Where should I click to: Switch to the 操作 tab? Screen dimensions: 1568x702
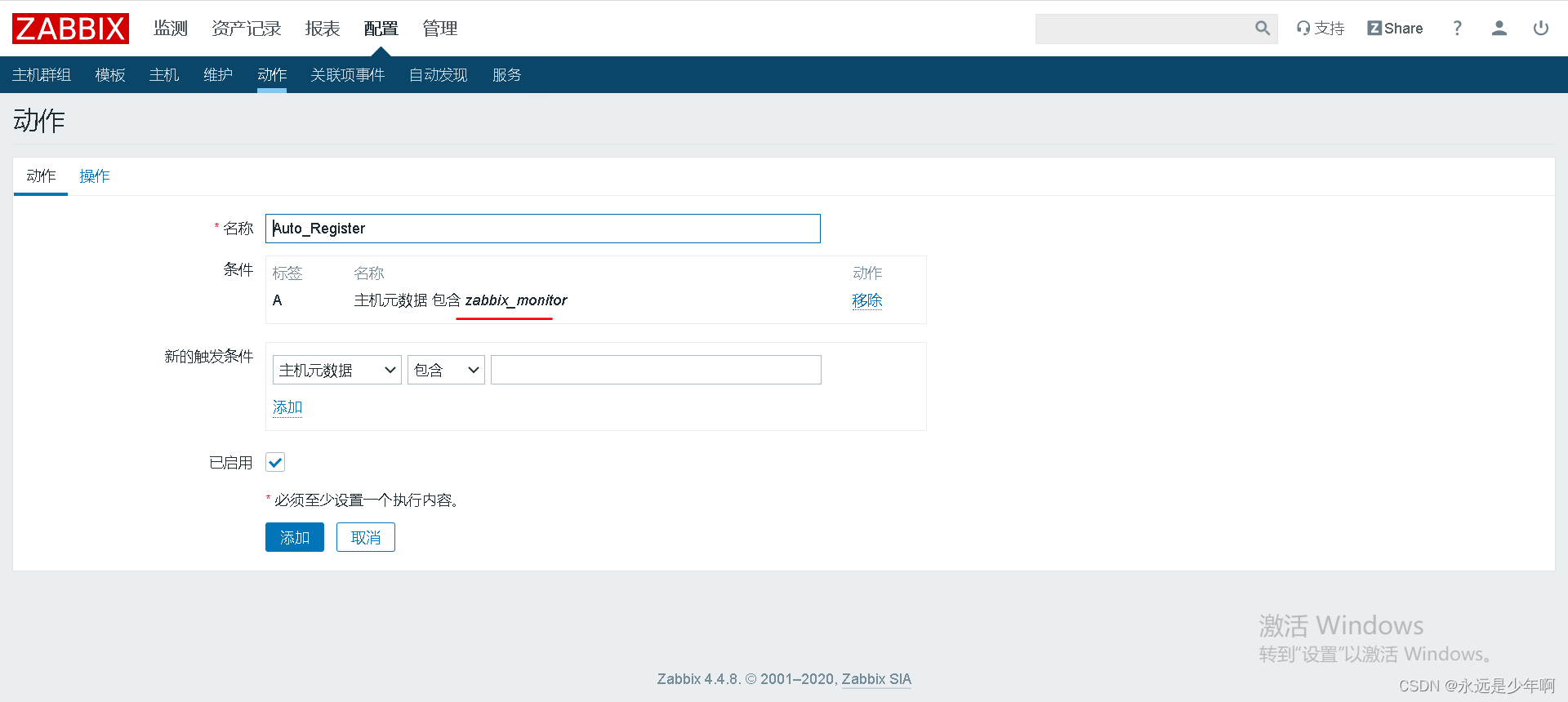(95, 176)
